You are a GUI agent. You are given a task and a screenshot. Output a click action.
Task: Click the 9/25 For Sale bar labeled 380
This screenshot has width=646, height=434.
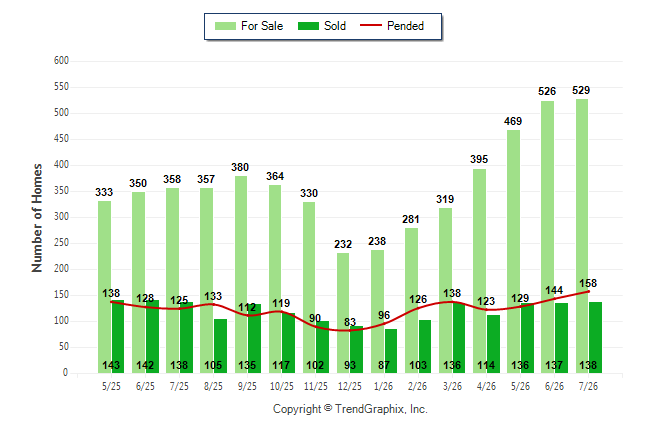(241, 274)
